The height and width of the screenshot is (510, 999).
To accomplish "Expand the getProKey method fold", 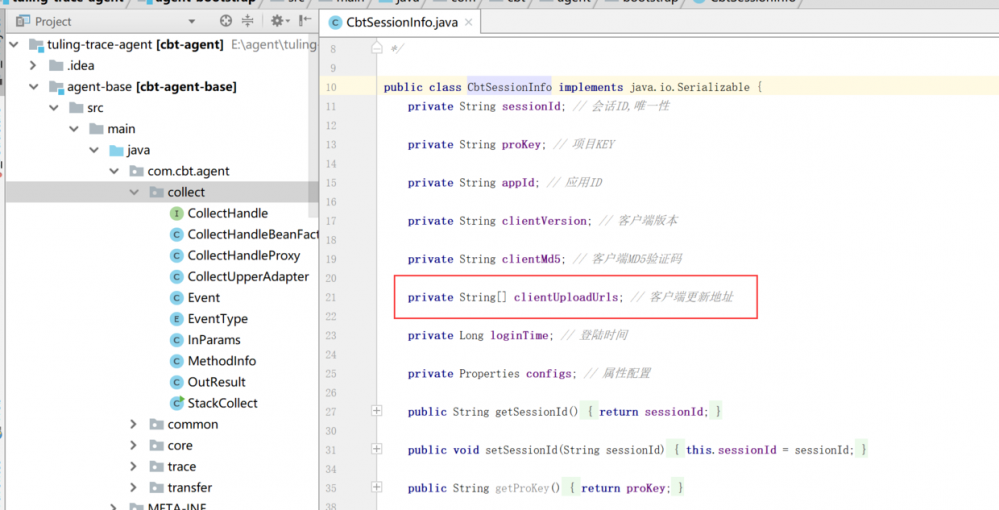I will (377, 488).
